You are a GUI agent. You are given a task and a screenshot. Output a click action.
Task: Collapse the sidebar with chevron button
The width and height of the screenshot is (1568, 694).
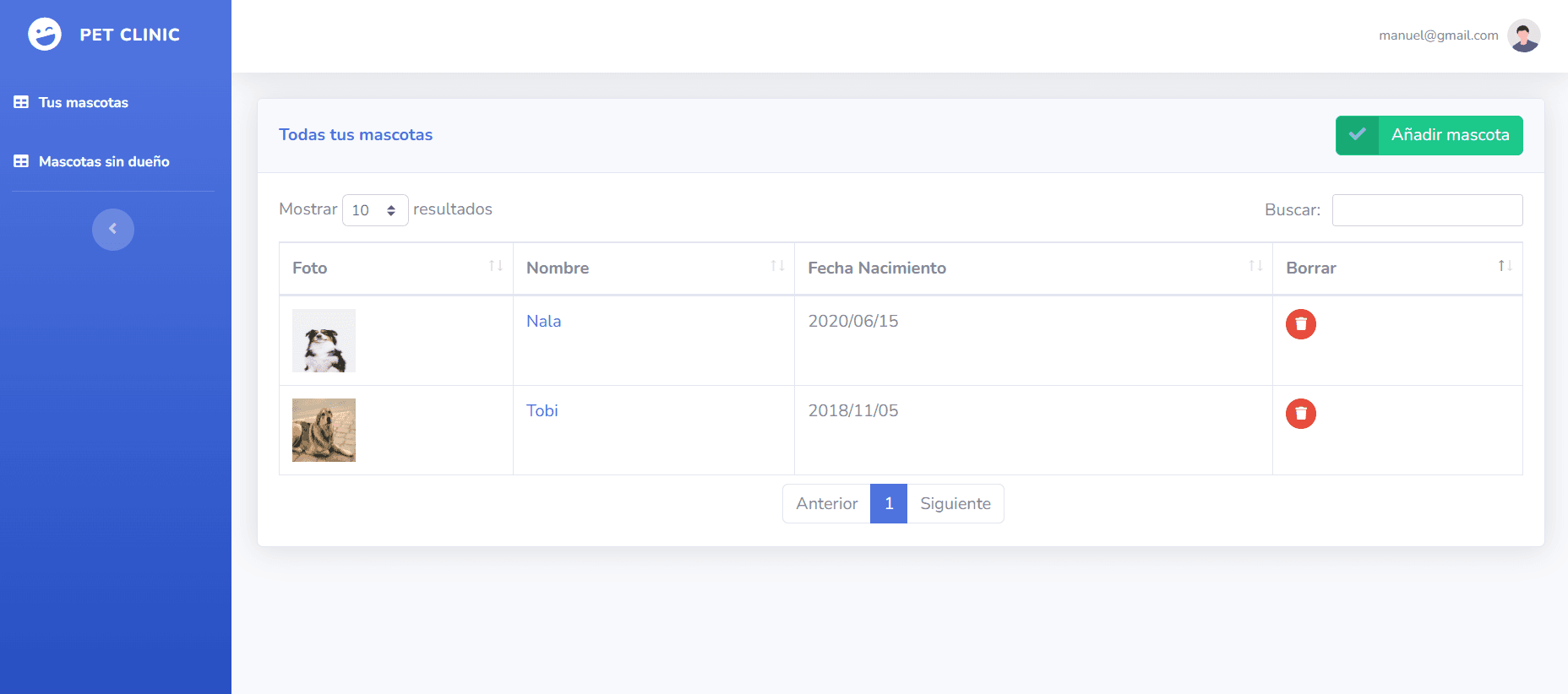click(x=113, y=230)
